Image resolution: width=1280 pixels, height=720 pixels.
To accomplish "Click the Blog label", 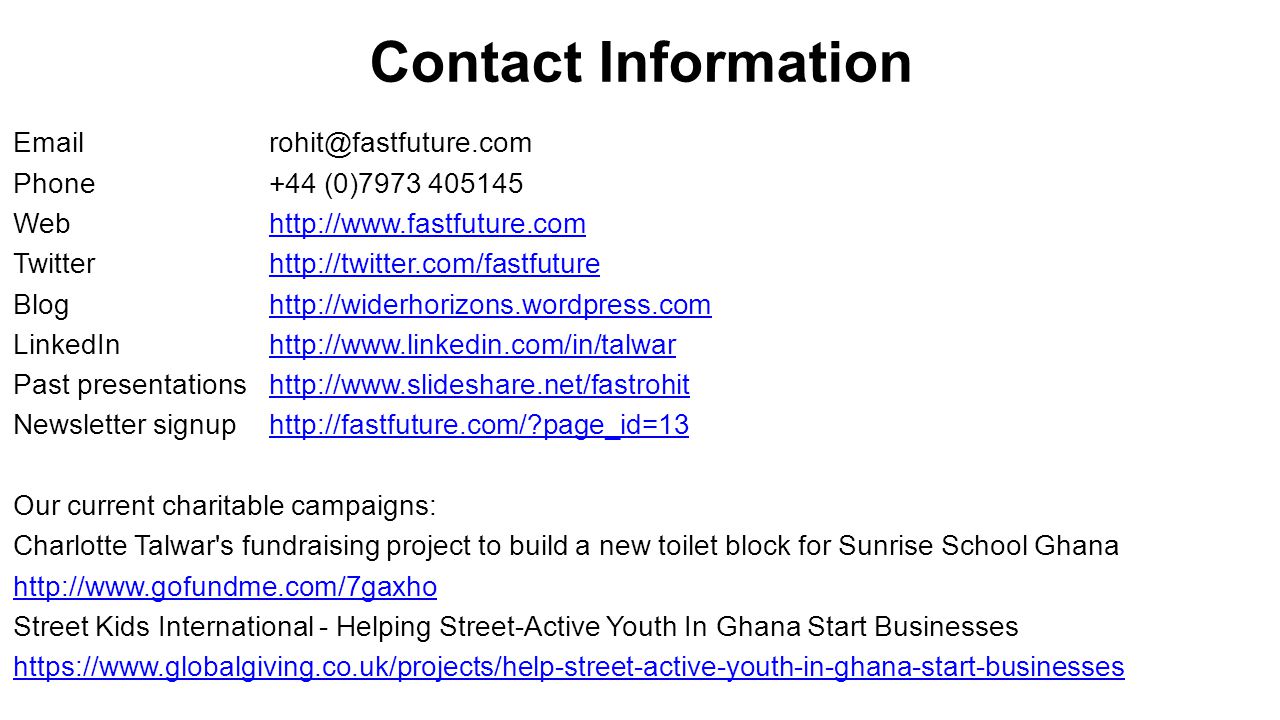I will click(x=41, y=305).
